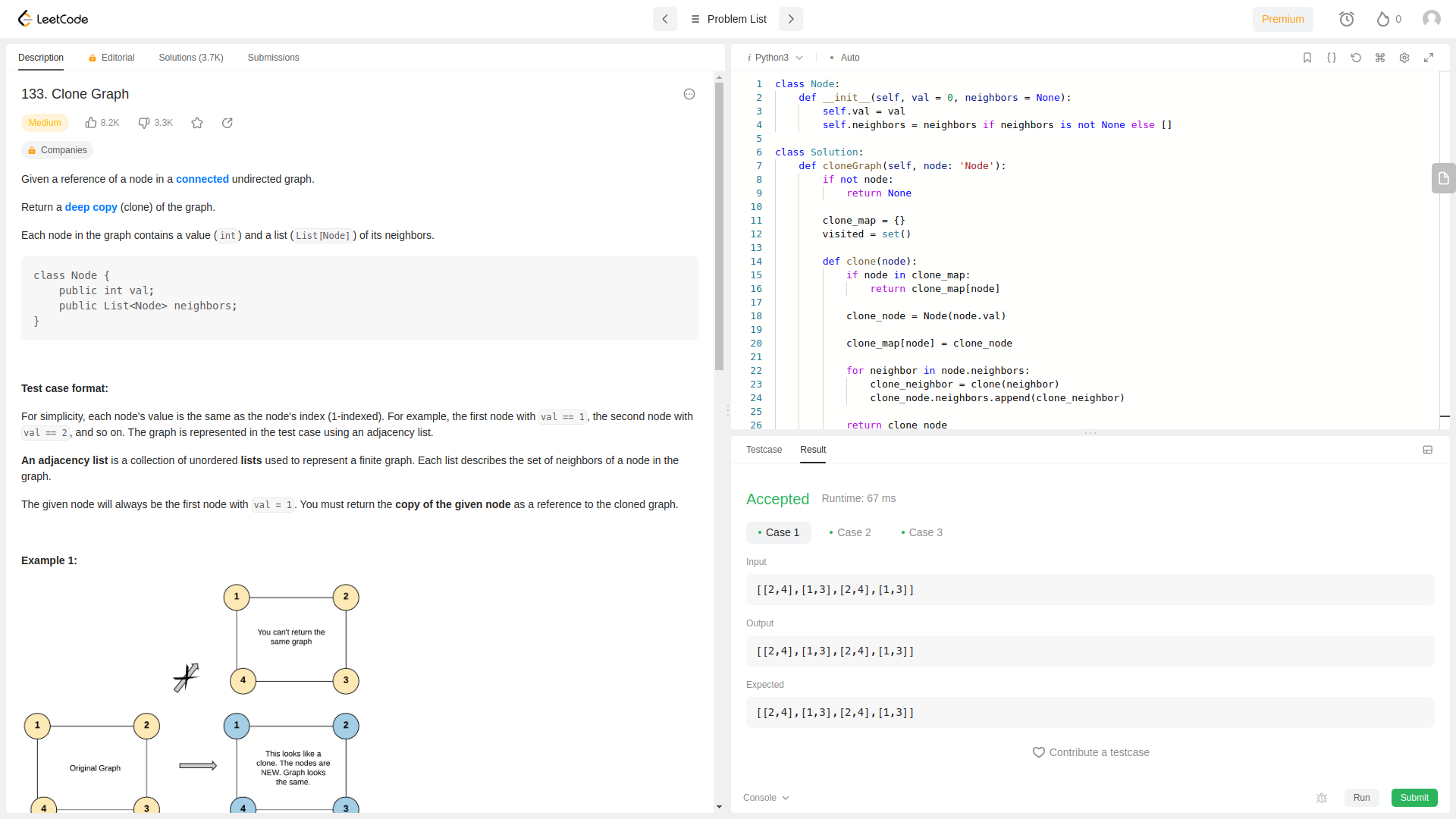View keyboard shortcuts in the editor
This screenshot has width=1456, height=819.
(x=1380, y=58)
